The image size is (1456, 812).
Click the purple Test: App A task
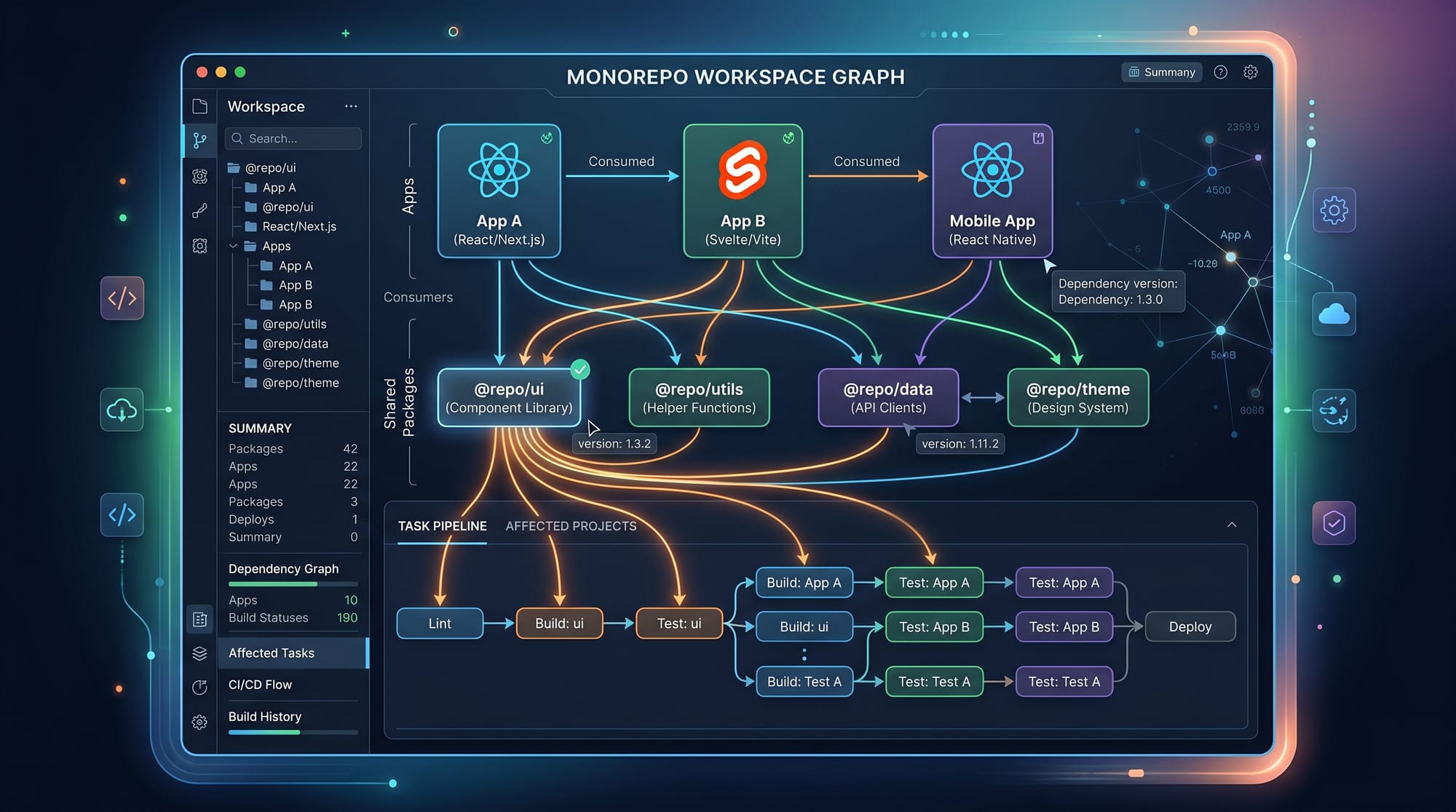point(1064,583)
